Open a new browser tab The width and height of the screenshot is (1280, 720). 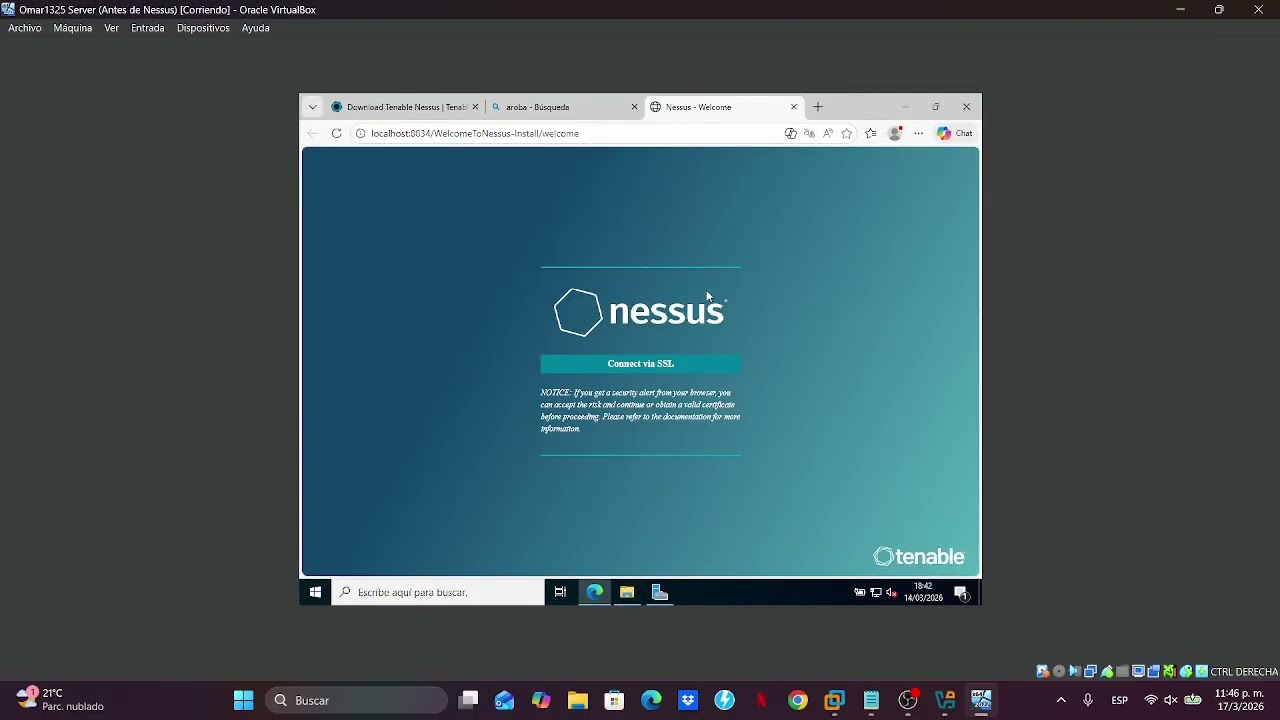[818, 107]
